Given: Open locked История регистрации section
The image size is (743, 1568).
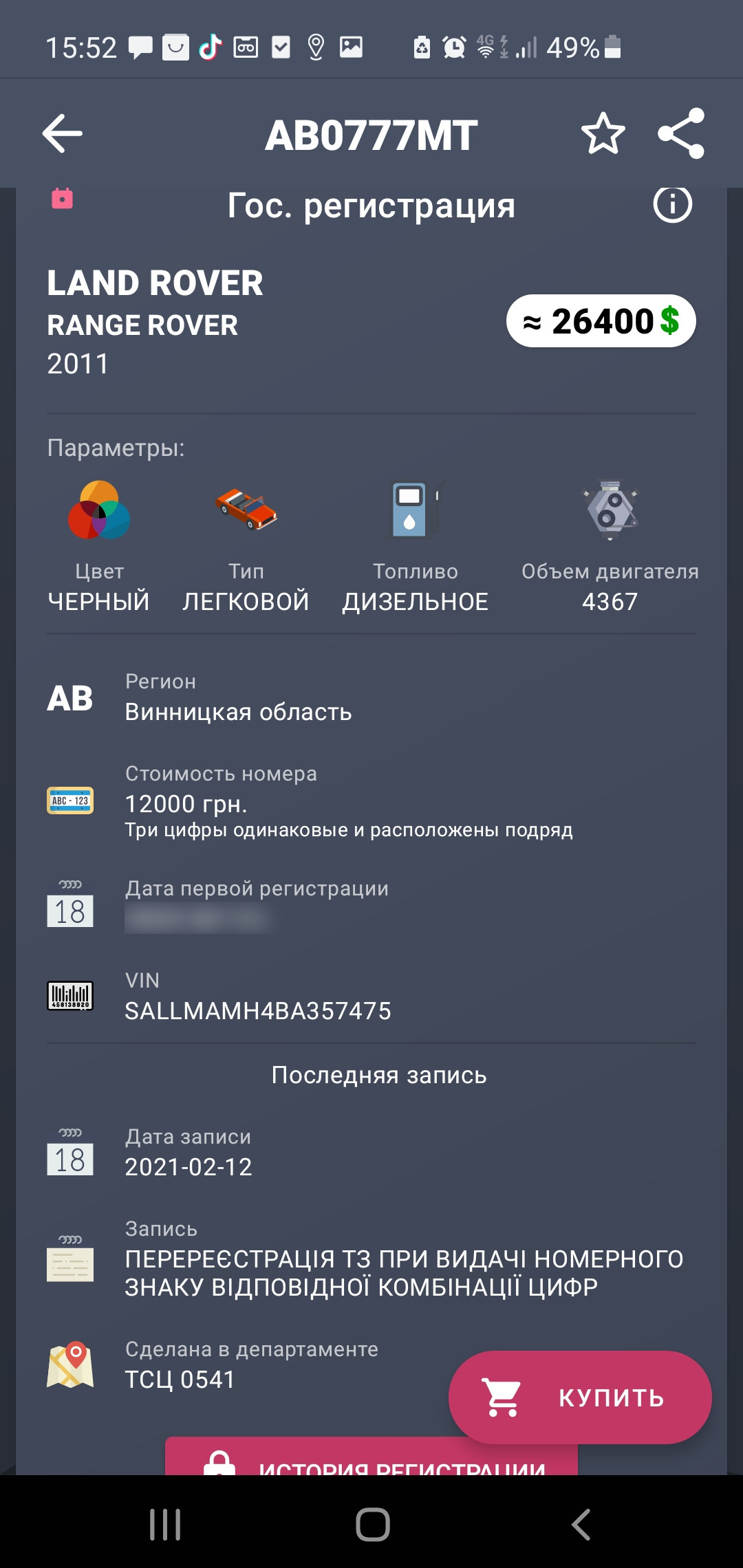Looking at the screenshot, I should 371,1457.
